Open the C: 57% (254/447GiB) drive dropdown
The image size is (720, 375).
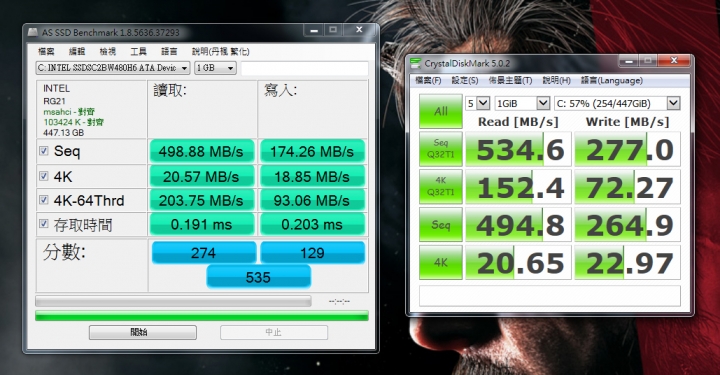(617, 103)
